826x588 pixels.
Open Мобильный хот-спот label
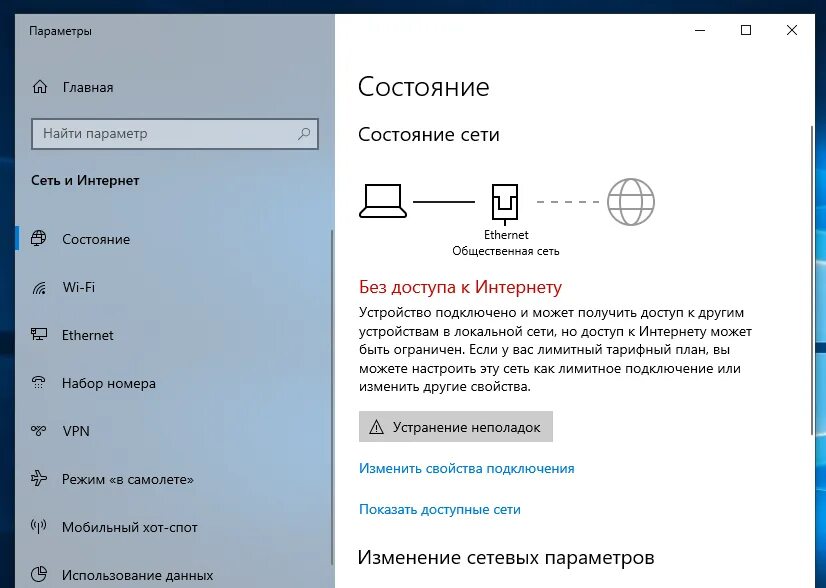[130, 527]
